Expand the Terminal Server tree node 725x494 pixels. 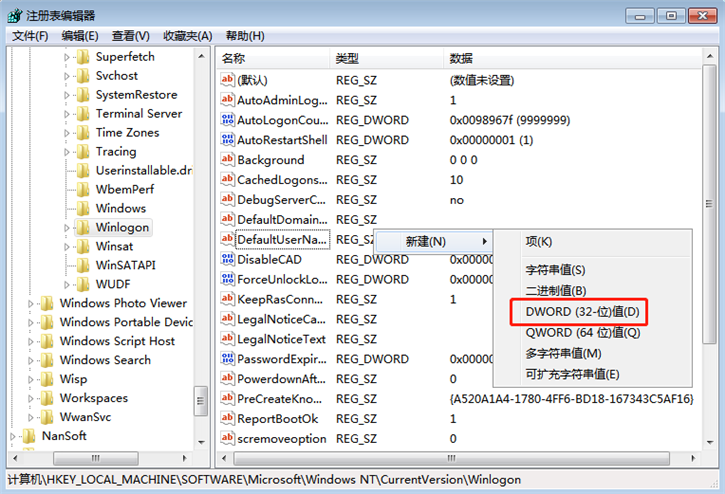tap(68, 114)
